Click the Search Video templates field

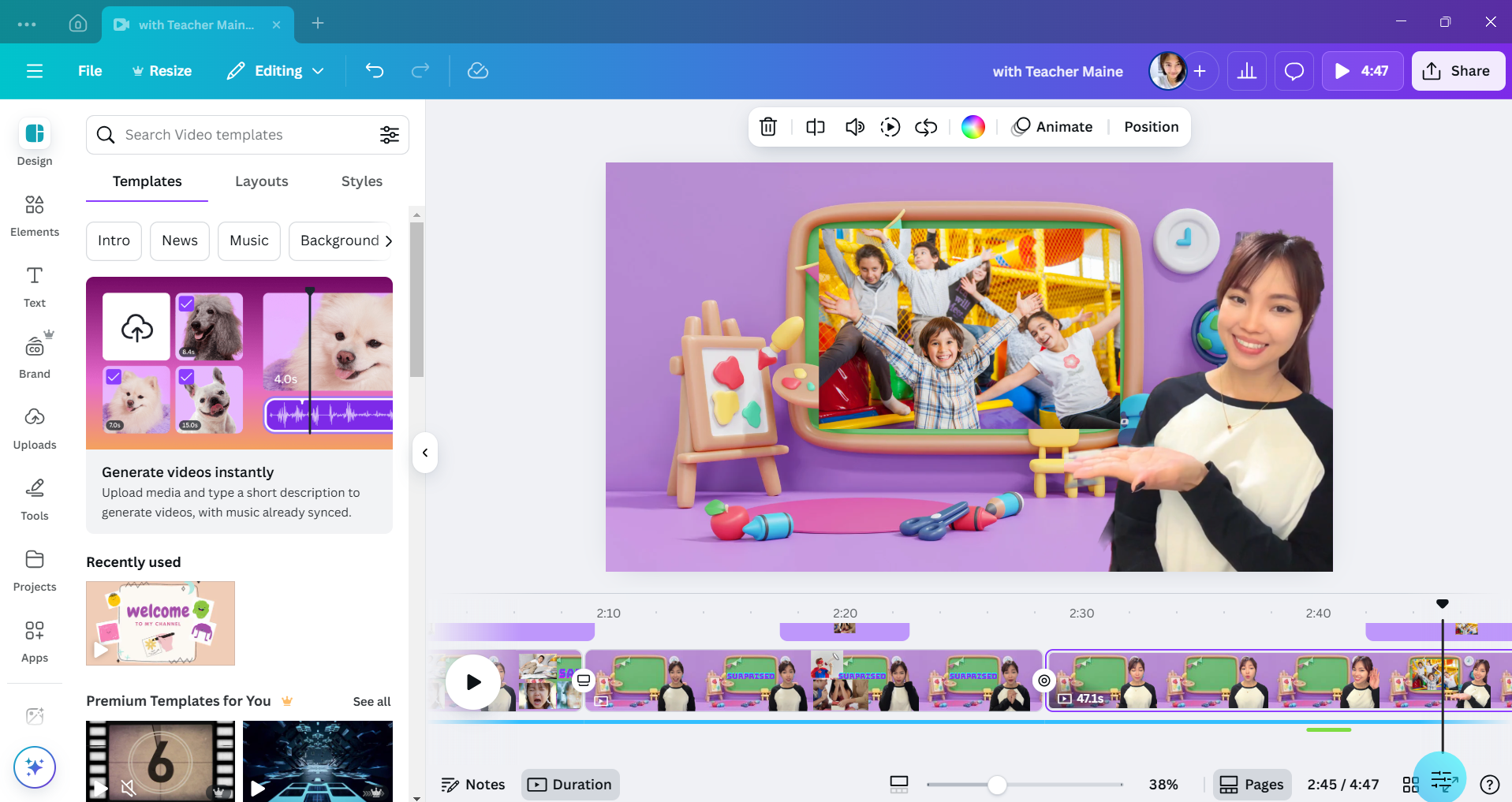(248, 135)
